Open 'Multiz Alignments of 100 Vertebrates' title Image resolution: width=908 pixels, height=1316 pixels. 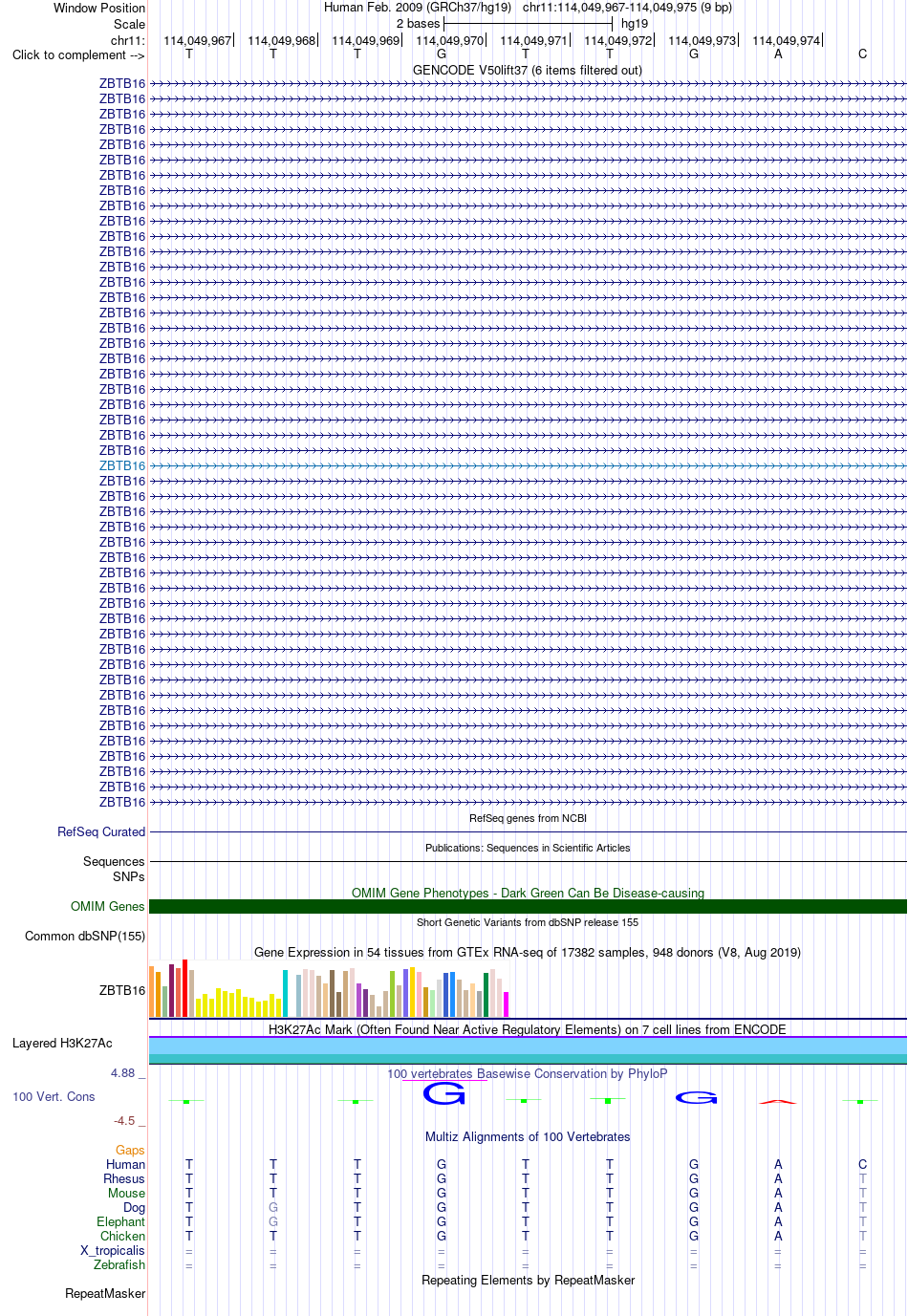click(x=528, y=1136)
